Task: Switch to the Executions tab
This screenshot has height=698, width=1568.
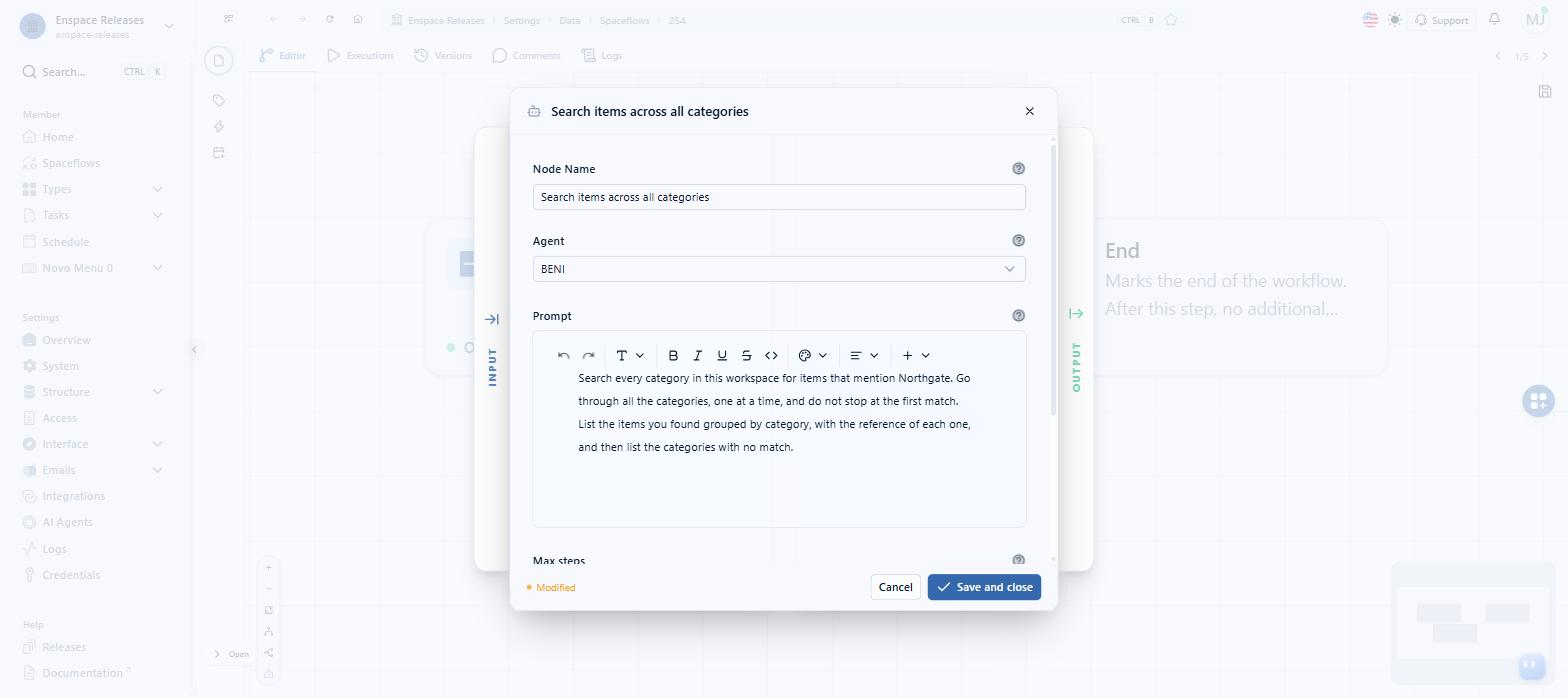Action: tap(360, 55)
